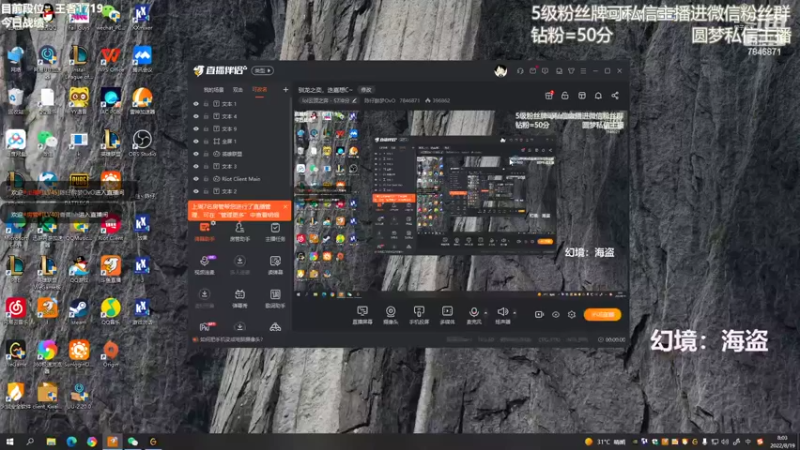800x450 pixels.
Task: Open the phone-as-camera help link
Action: 231,339
